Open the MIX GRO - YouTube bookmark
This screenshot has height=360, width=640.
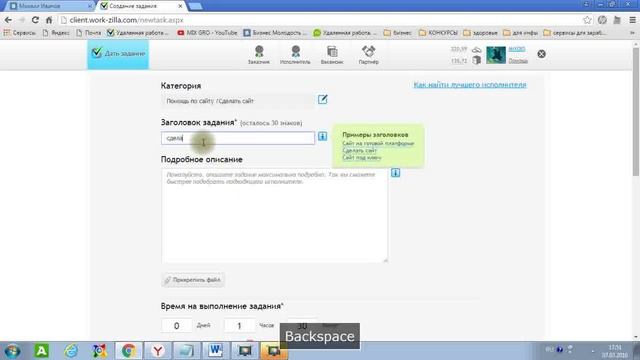coord(207,33)
